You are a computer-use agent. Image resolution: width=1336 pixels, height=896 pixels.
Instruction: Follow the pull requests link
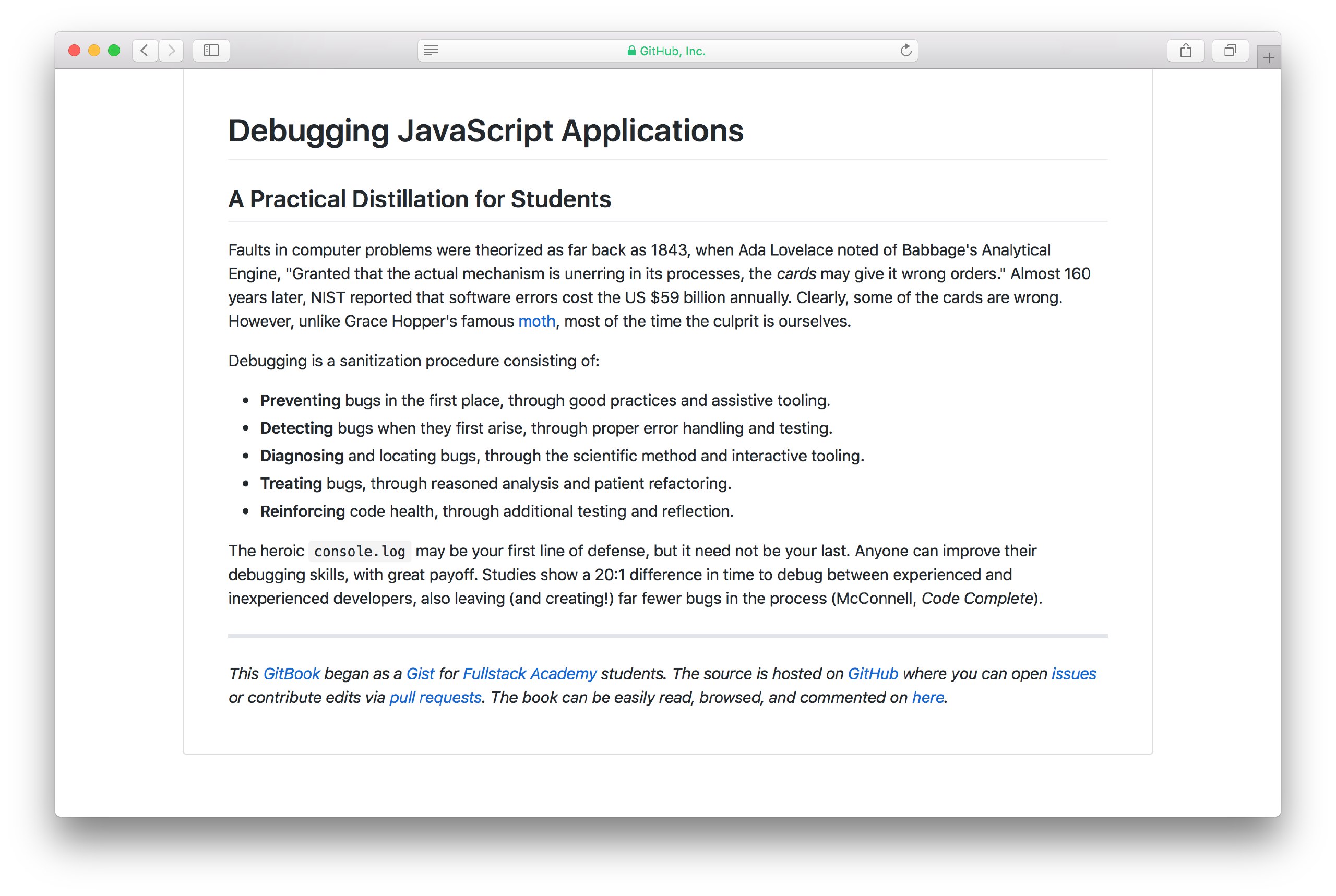point(435,698)
